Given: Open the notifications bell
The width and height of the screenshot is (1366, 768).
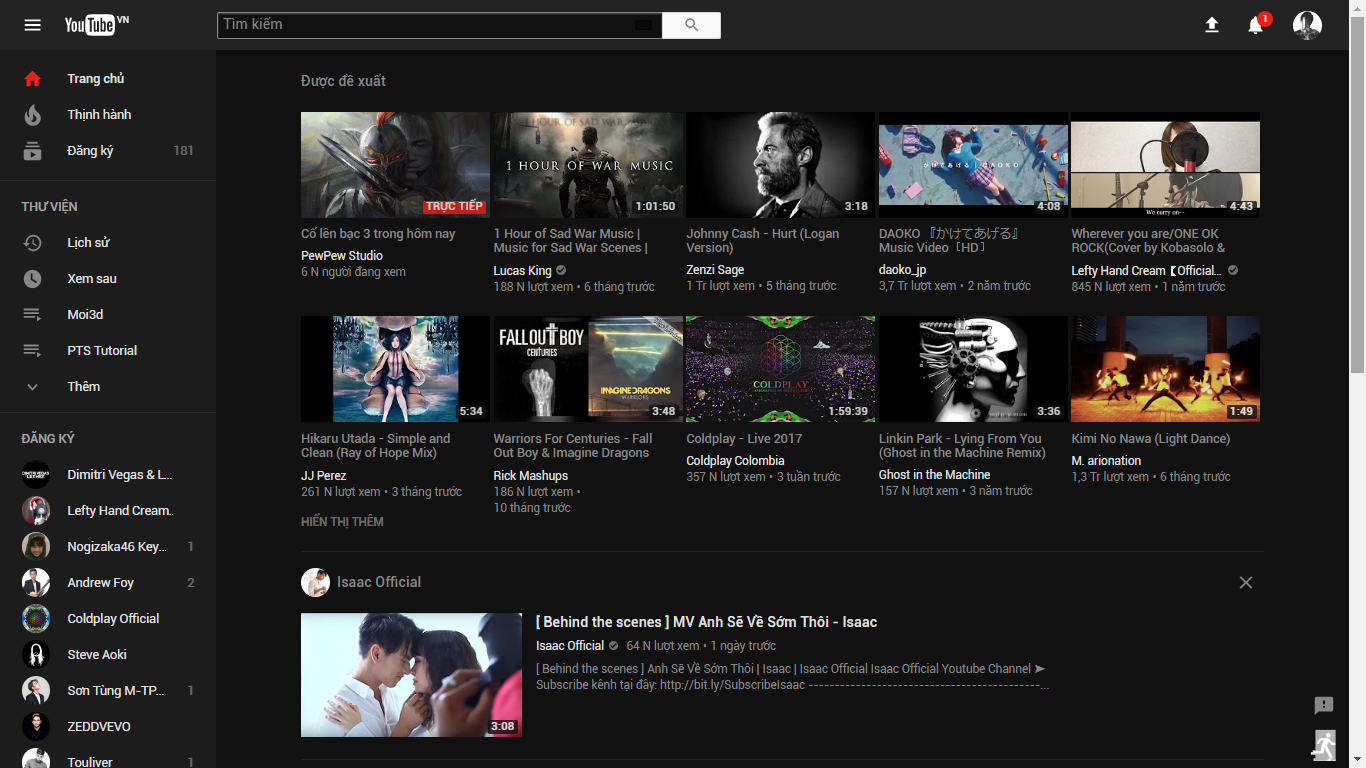Looking at the screenshot, I should coord(1256,25).
